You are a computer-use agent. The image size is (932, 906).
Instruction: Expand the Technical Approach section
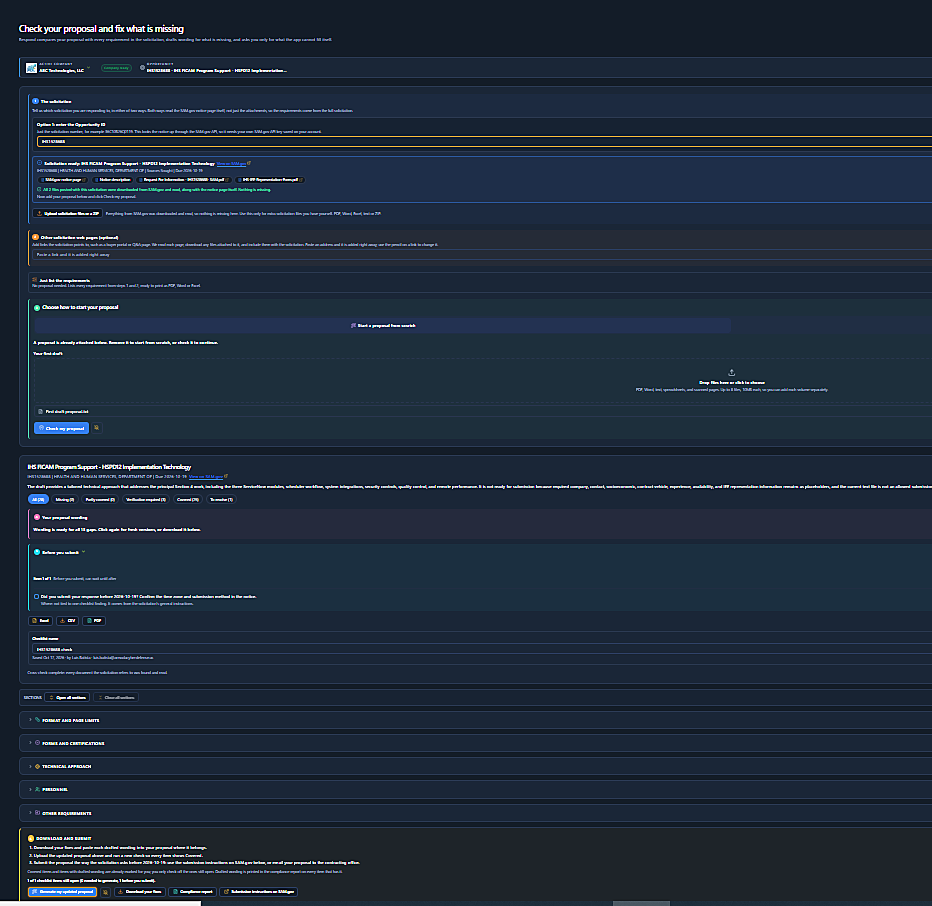(x=476, y=766)
